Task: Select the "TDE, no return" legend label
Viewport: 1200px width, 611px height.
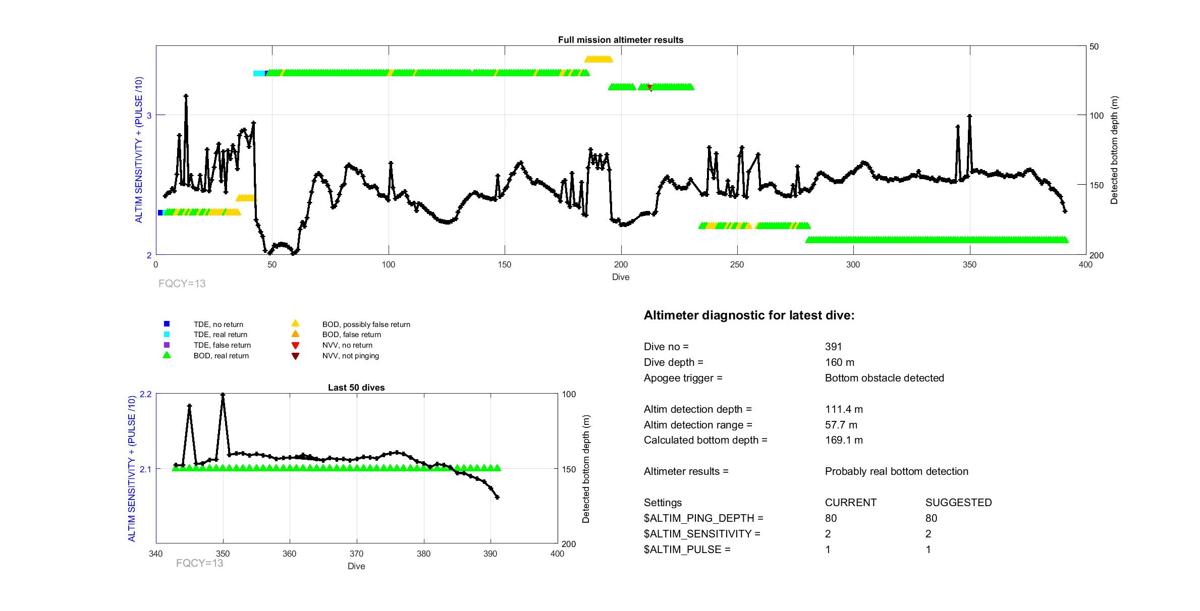Action: (218, 324)
